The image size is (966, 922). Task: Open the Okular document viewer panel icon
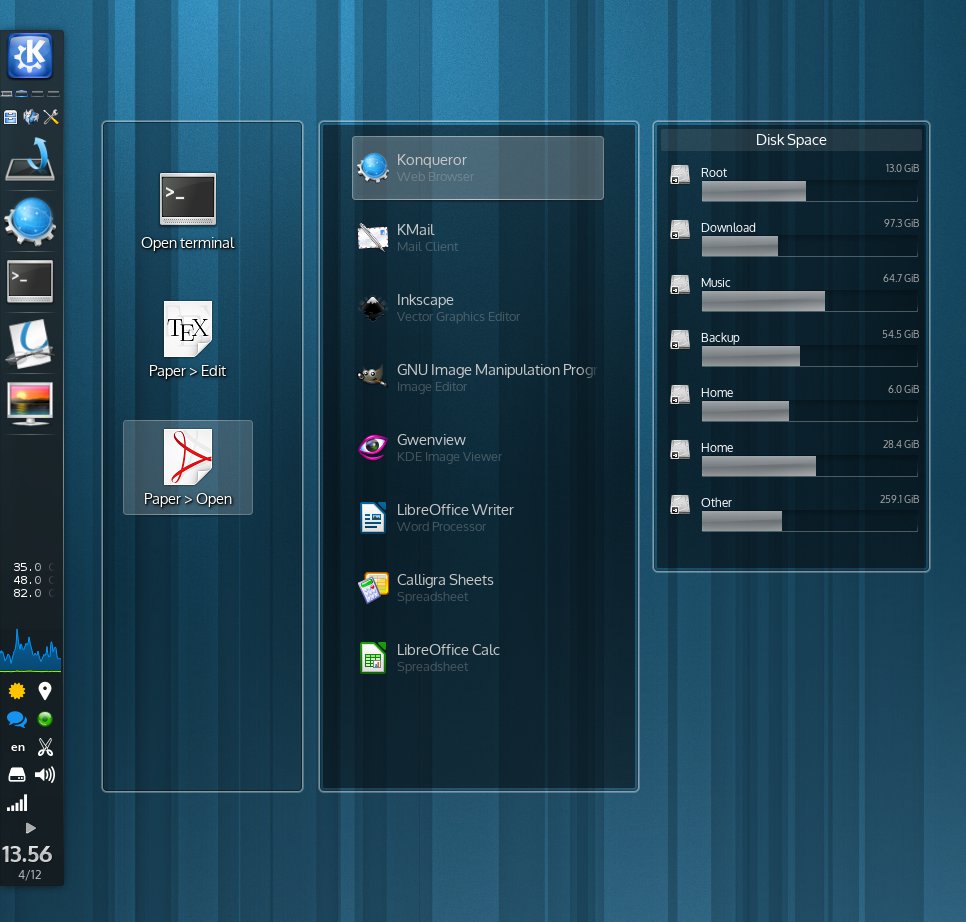[x=30, y=343]
